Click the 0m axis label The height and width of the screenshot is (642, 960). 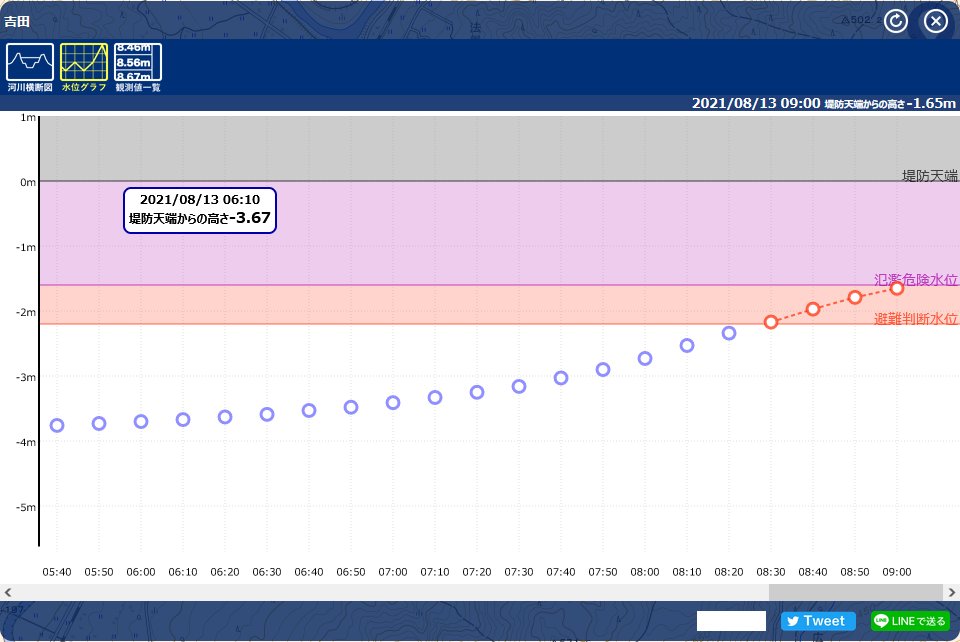point(28,182)
